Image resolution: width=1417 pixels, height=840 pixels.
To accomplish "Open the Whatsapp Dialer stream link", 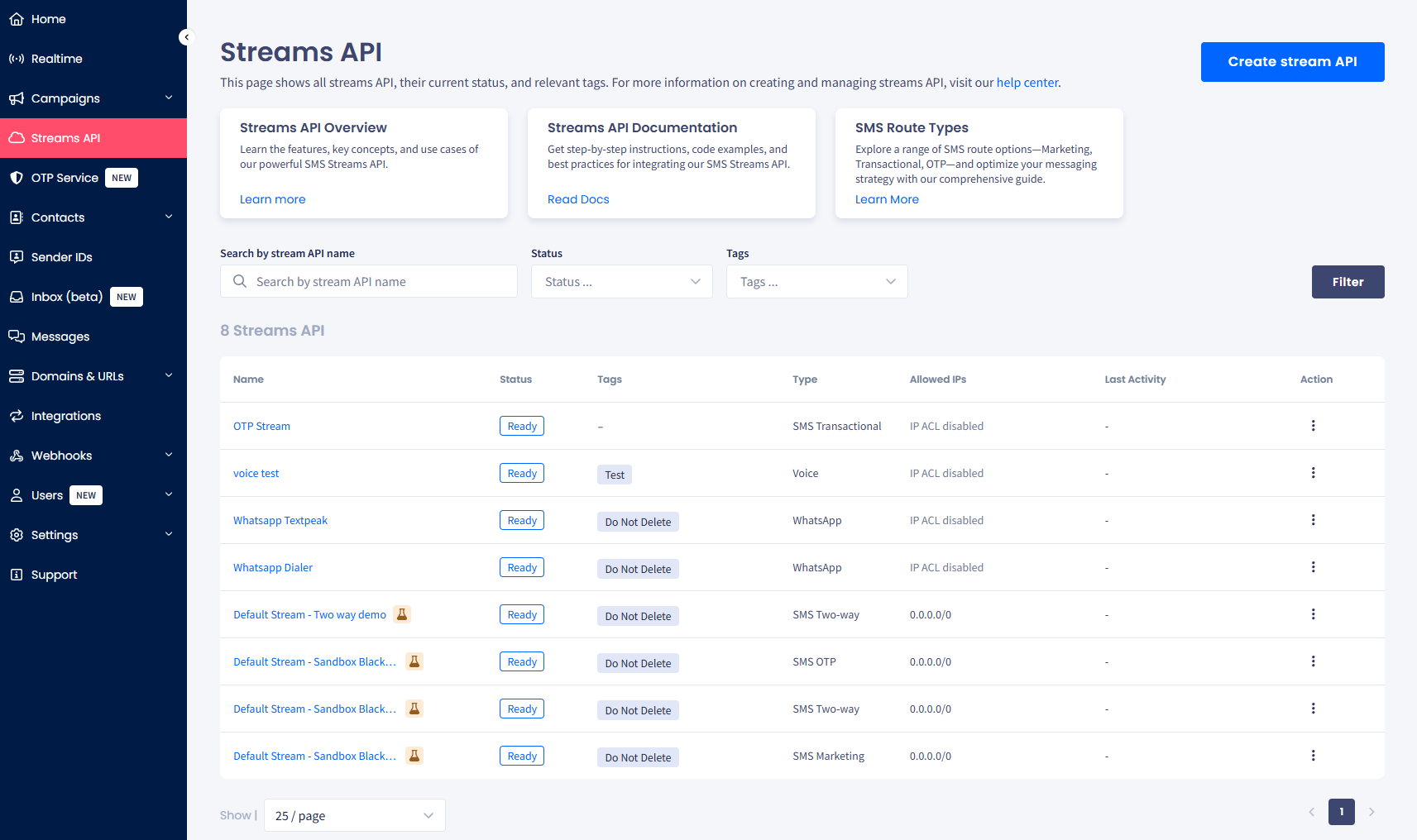I will click(x=273, y=567).
